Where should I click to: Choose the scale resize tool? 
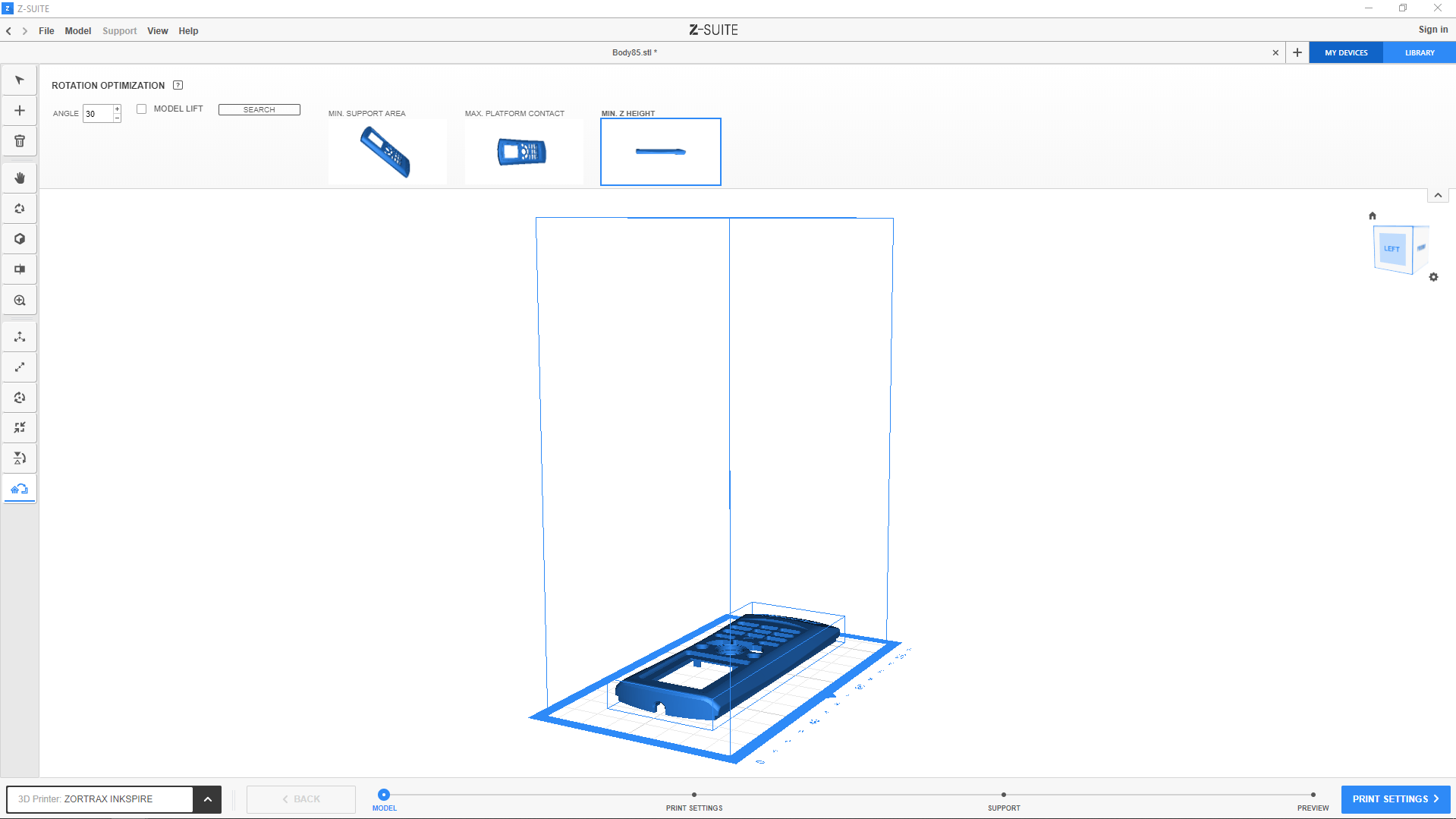pos(20,367)
